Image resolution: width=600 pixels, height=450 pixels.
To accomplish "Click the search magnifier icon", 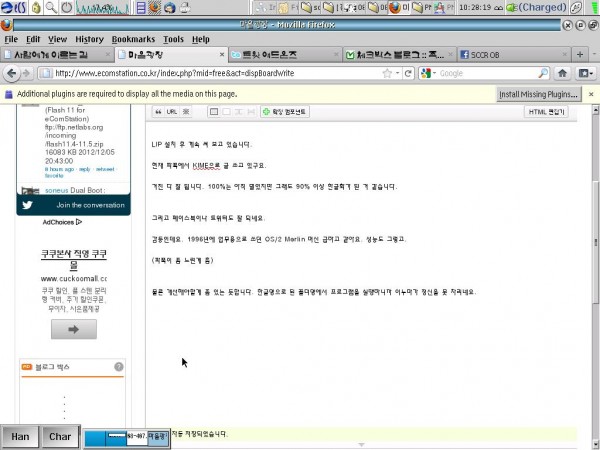I will coord(541,73).
